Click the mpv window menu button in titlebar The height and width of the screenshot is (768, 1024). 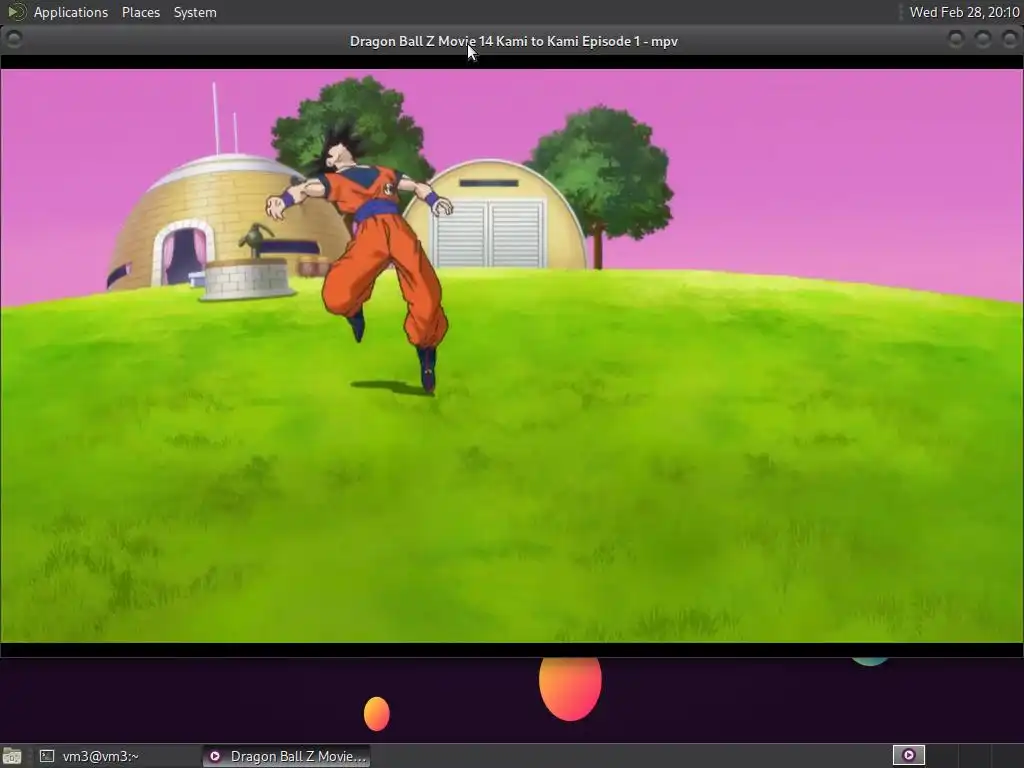click(x=14, y=39)
